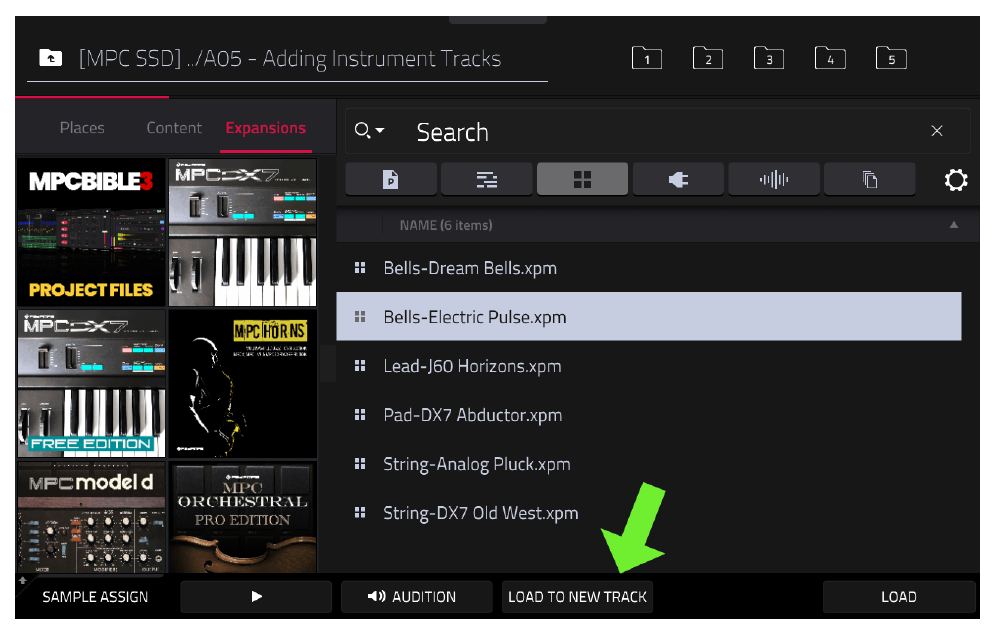Open MPC Orchestral Pro Edition expansion
The width and height of the screenshot is (996, 636).
(x=243, y=517)
